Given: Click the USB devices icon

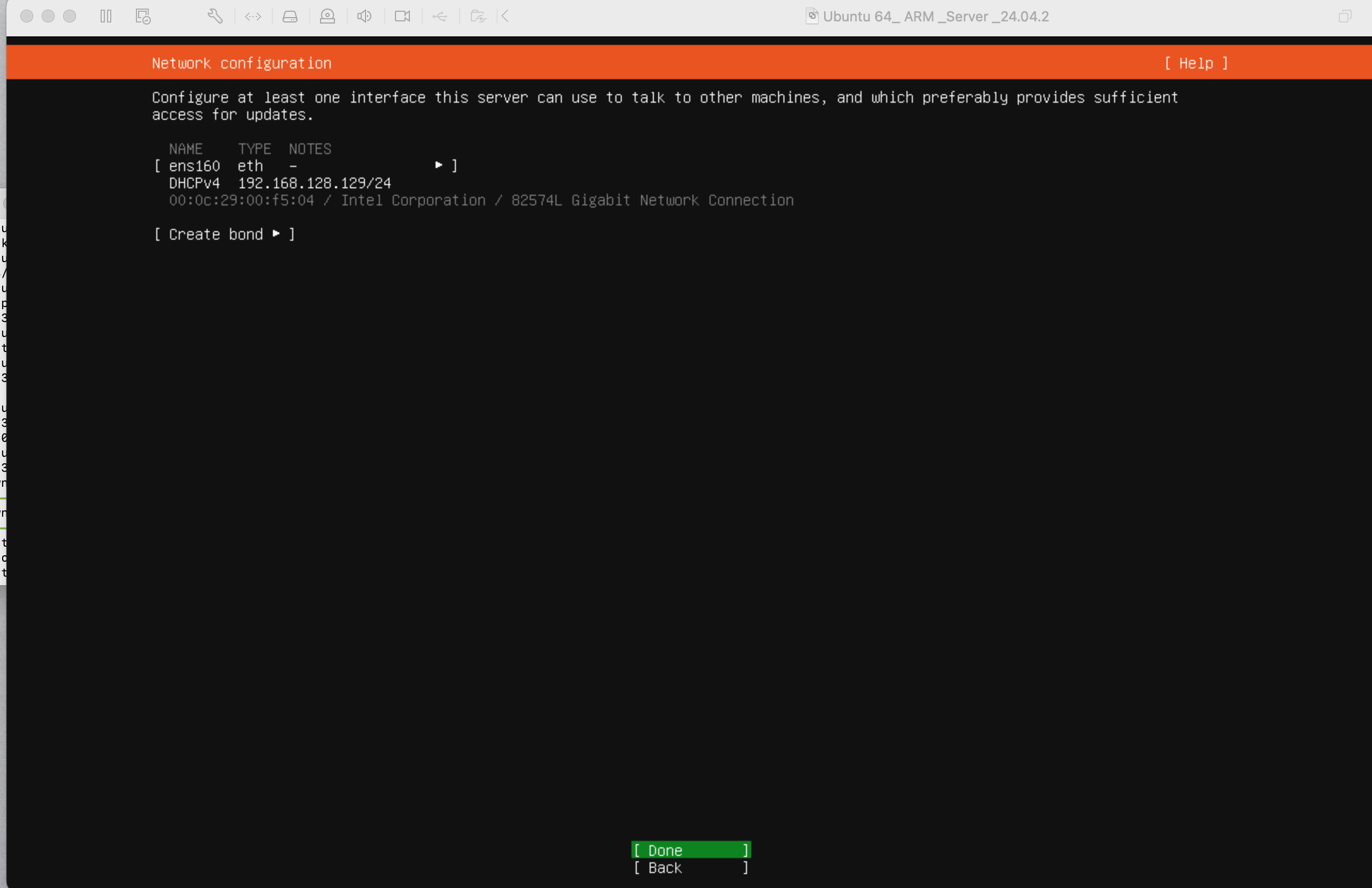Looking at the screenshot, I should point(440,16).
